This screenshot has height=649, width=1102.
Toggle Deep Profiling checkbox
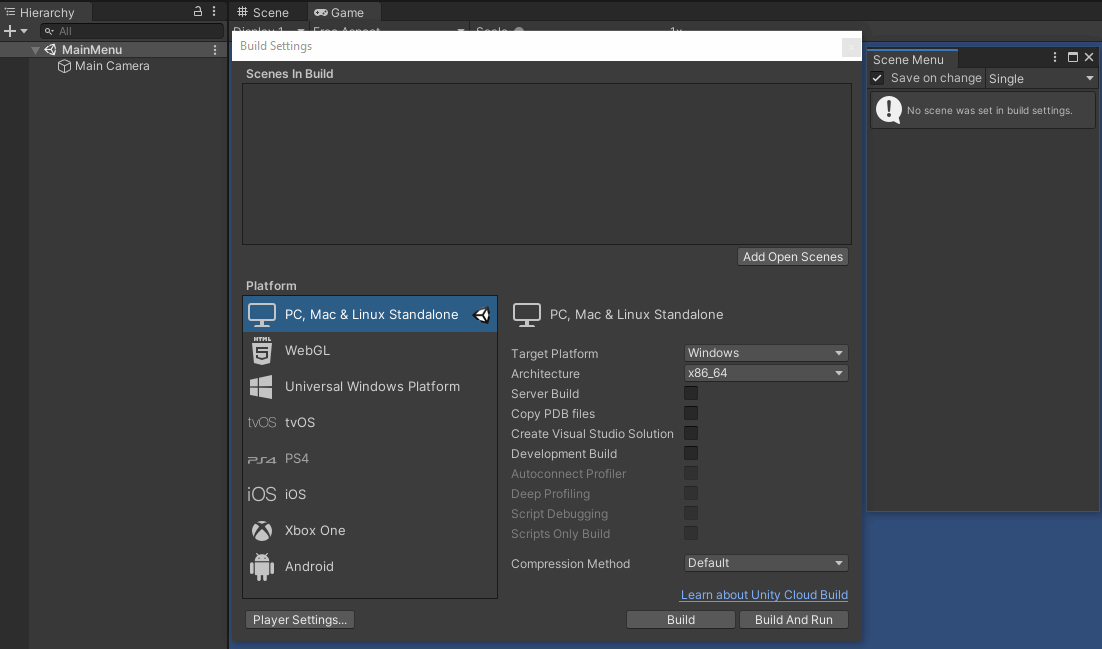[691, 494]
